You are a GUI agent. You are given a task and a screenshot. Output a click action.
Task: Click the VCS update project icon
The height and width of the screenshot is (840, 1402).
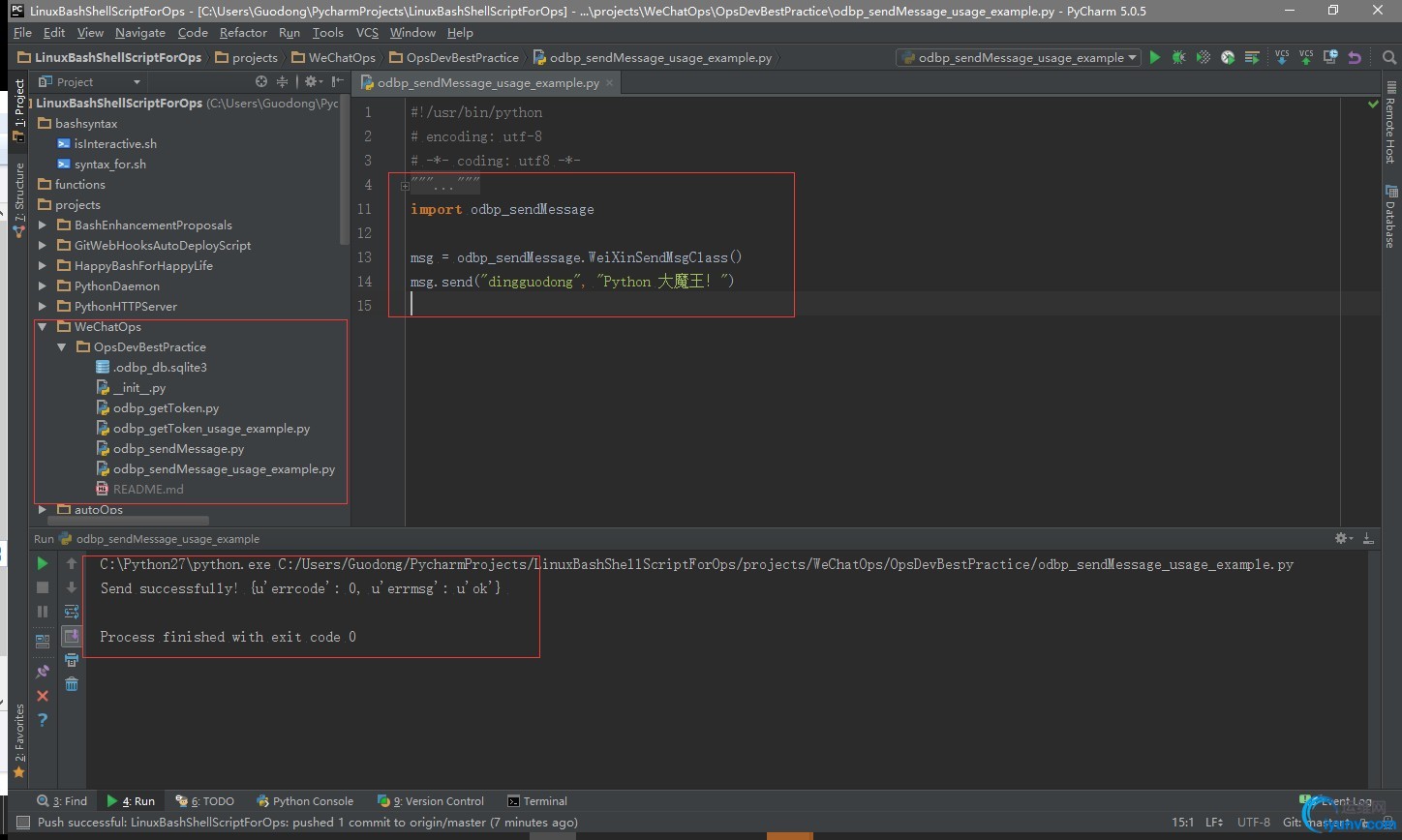point(1281,58)
